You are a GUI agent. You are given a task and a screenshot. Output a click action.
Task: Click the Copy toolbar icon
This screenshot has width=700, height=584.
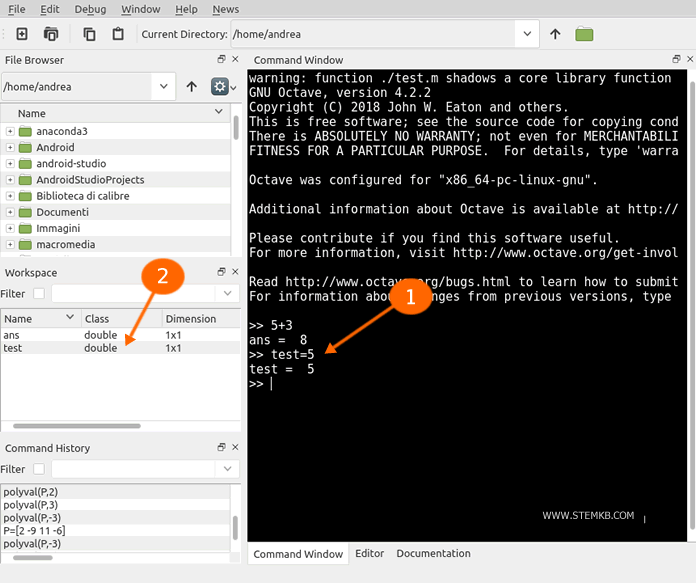90,34
